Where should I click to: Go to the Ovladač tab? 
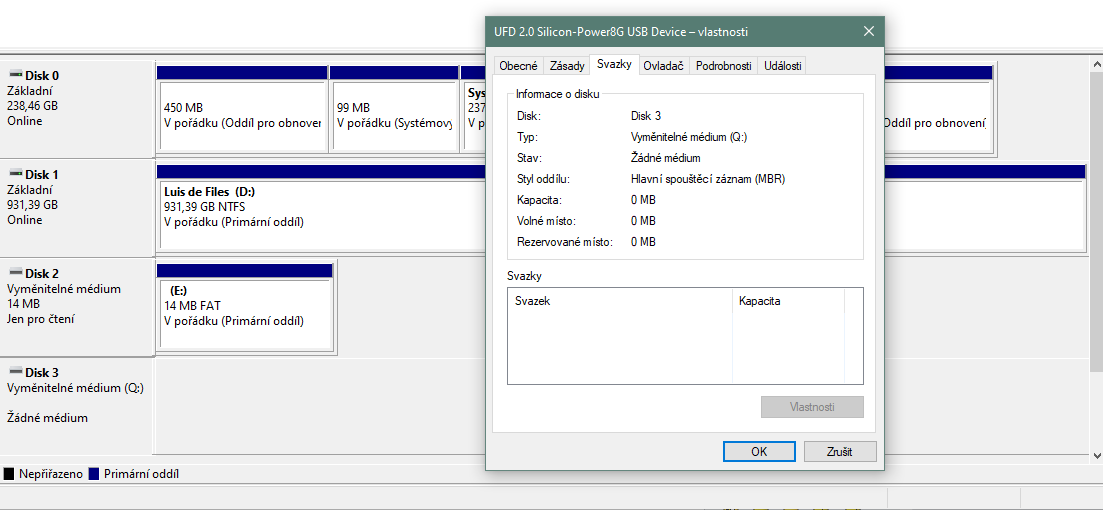pos(663,66)
